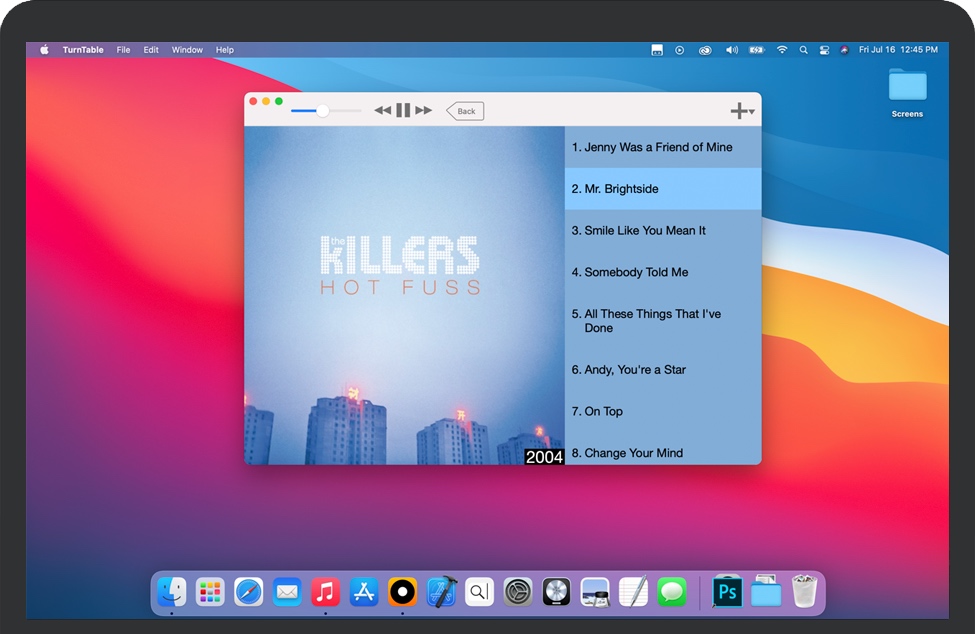
Task: Click the TurnTable vinyl icon in the dock
Action: tap(402, 592)
